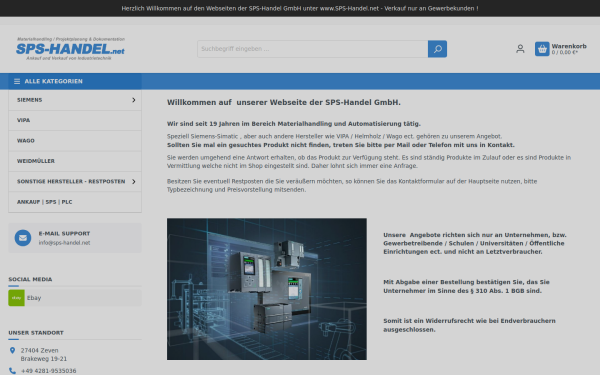Click the phone icon near the number
600x375 pixels.
coord(13,370)
